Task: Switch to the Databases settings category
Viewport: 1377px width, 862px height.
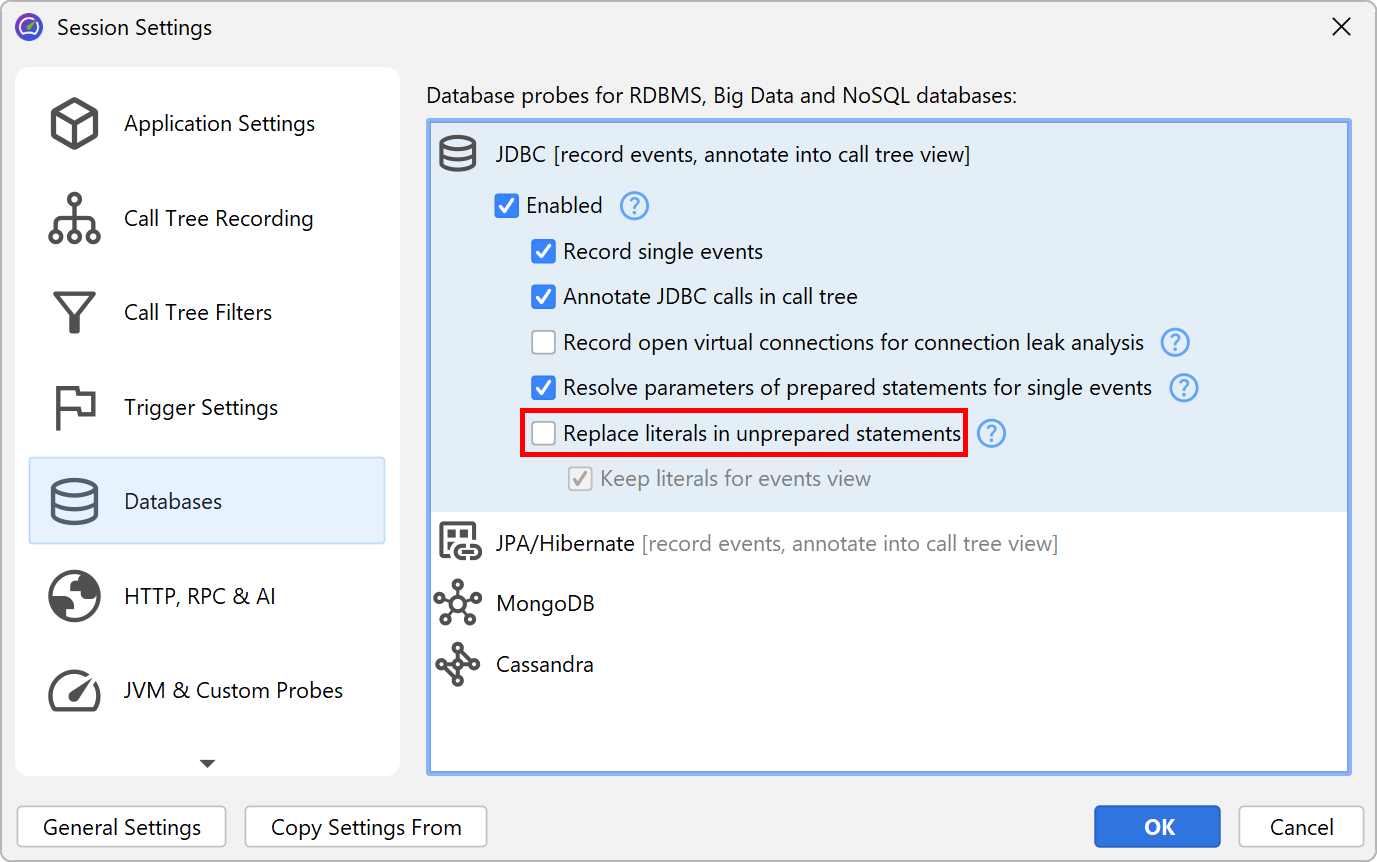Action: [x=207, y=501]
